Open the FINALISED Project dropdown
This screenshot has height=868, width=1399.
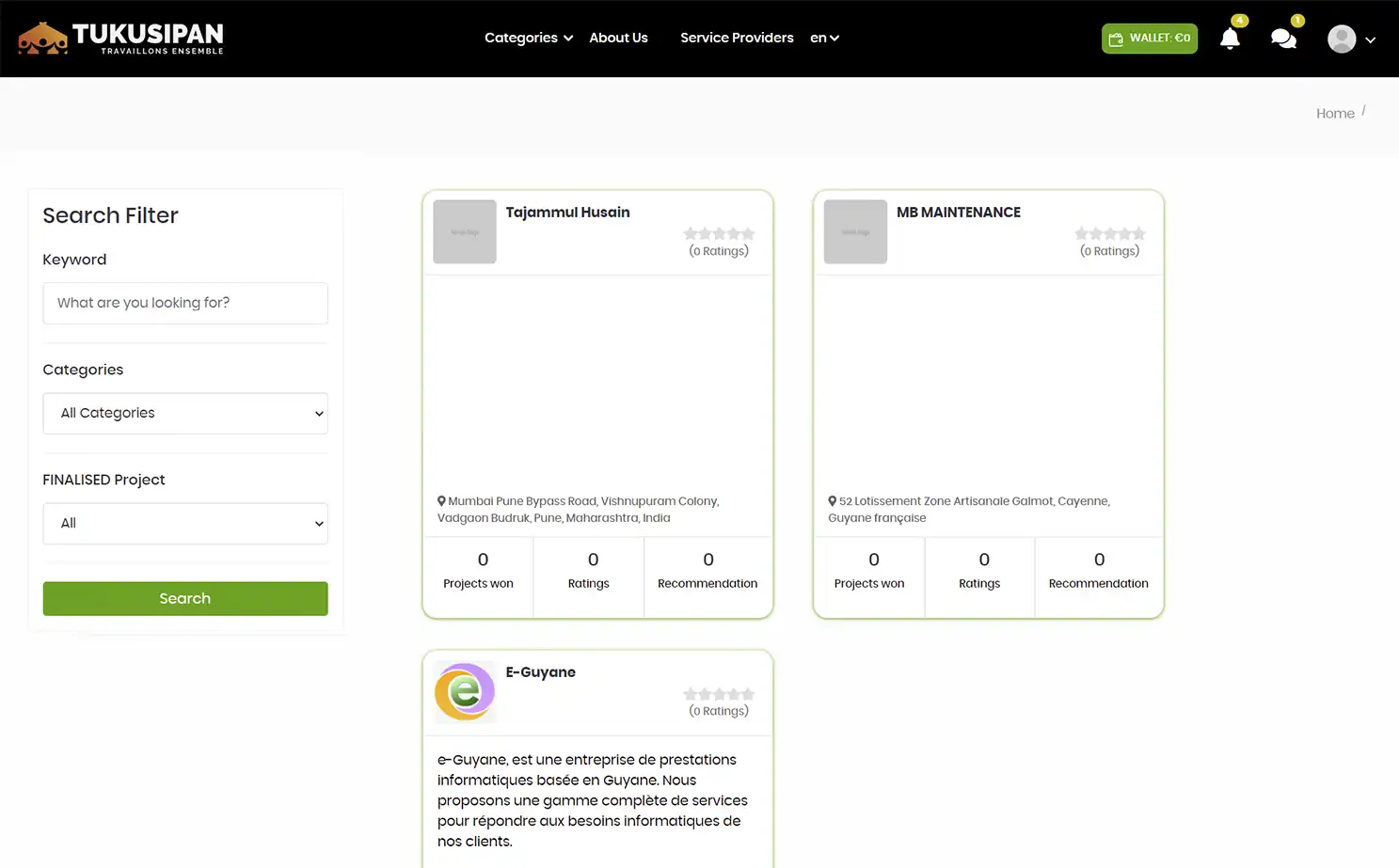click(x=184, y=523)
